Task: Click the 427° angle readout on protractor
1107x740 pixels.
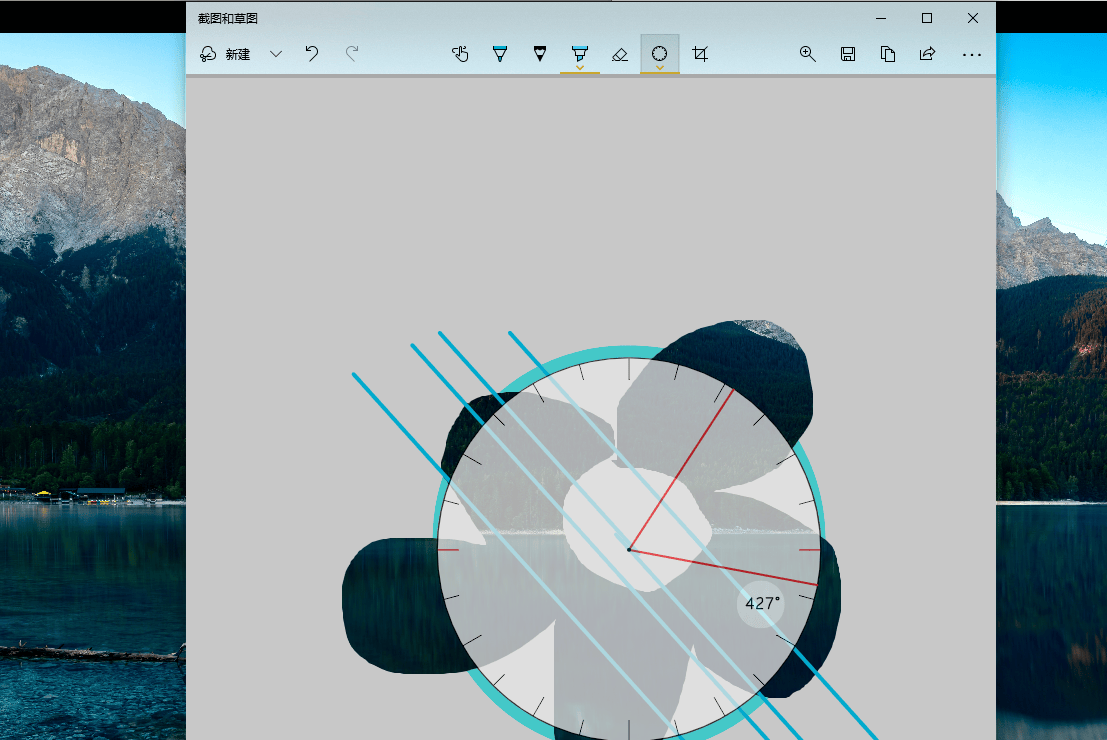Action: tap(762, 604)
